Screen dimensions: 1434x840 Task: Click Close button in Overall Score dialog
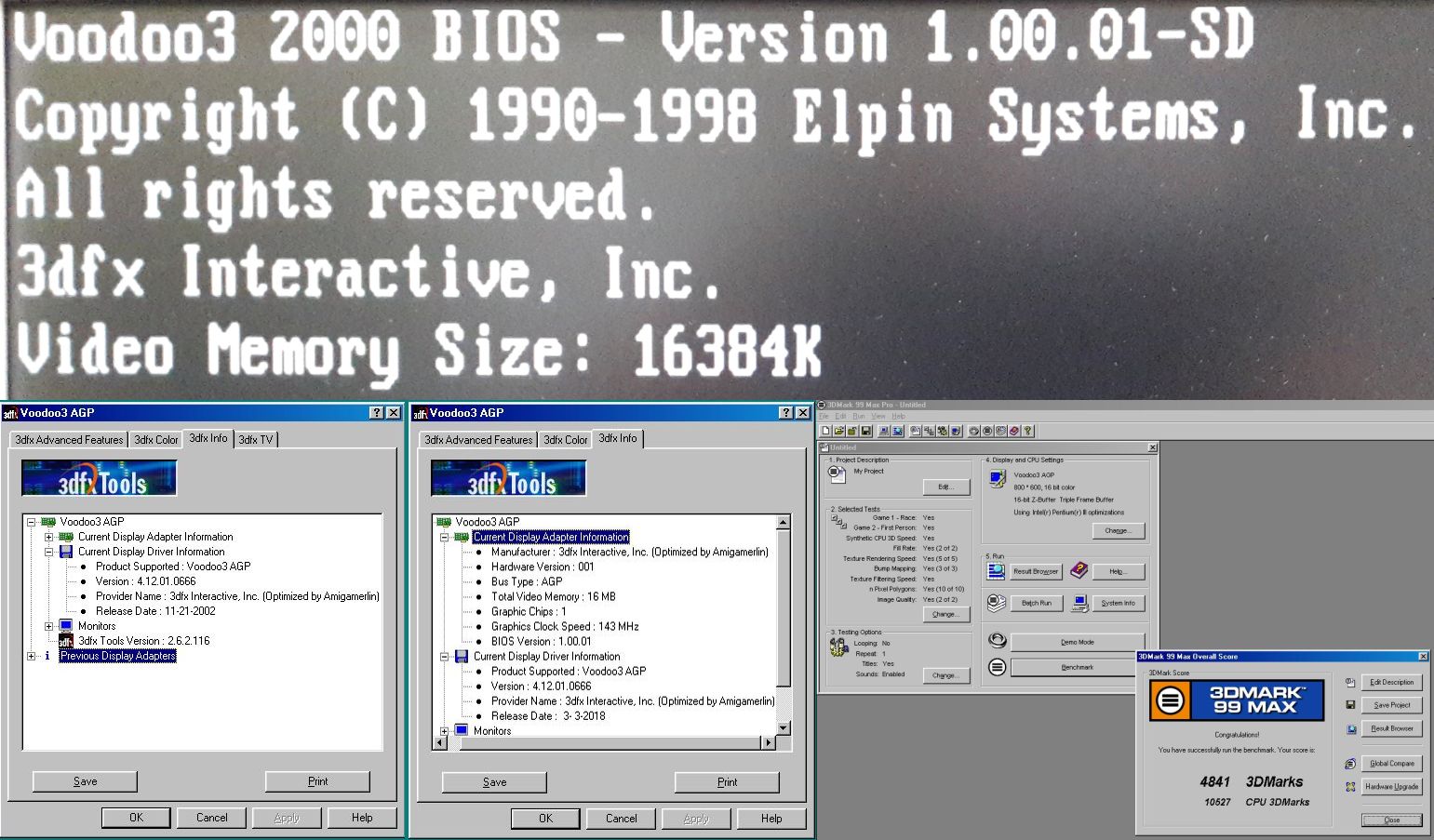[x=1391, y=820]
